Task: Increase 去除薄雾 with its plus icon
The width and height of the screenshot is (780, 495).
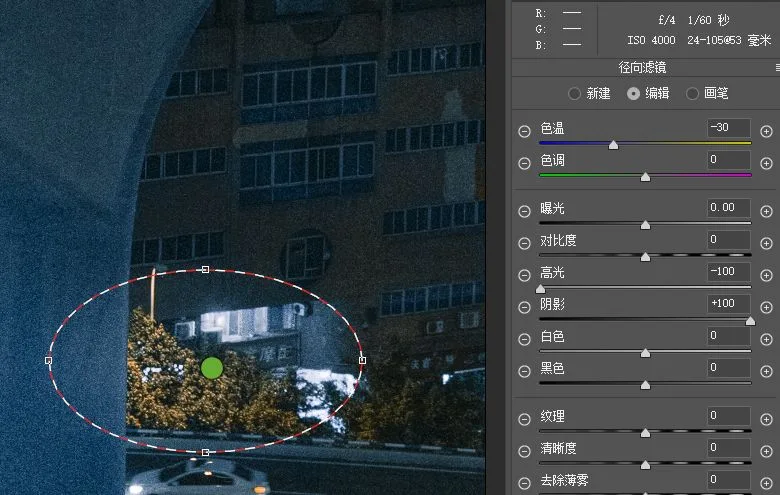Action: [766, 483]
